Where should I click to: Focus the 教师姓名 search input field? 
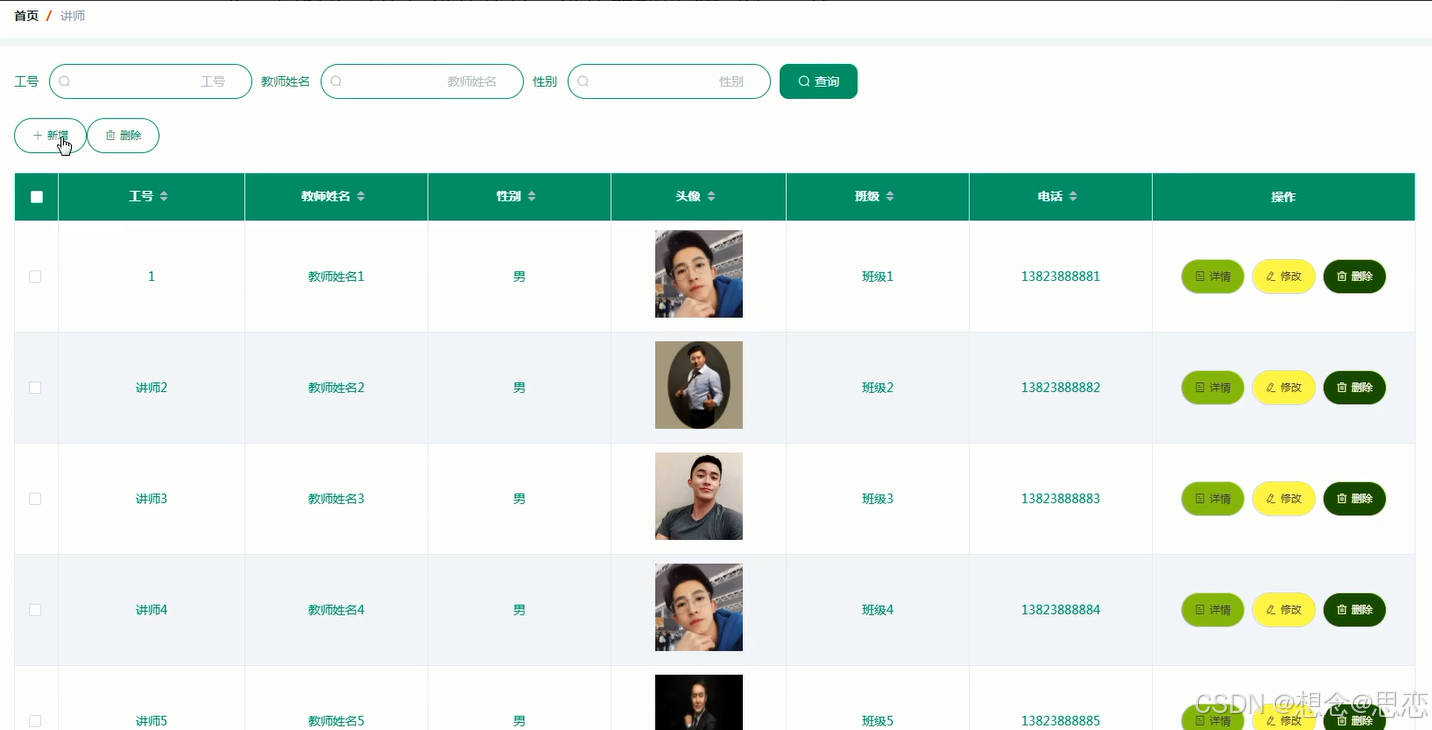(422, 81)
